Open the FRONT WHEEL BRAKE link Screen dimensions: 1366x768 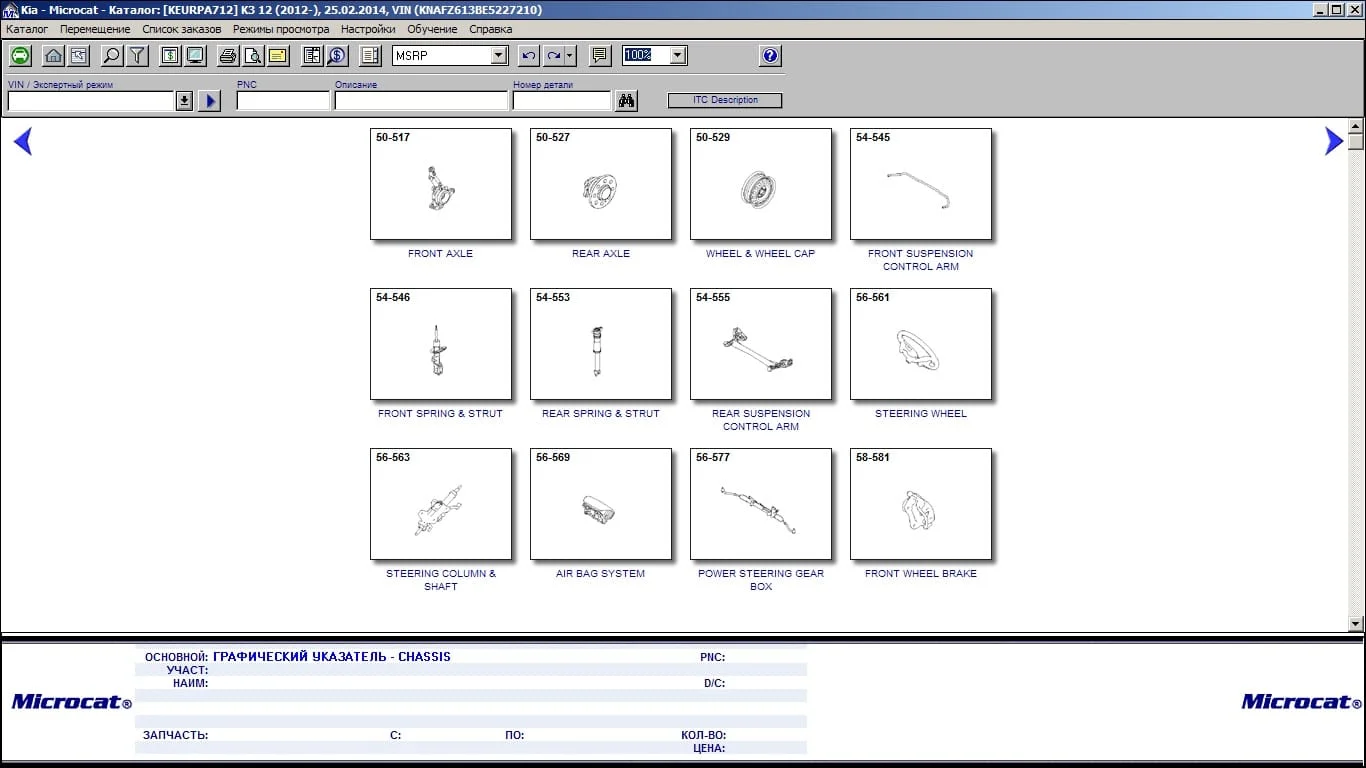pyautogui.click(x=920, y=574)
